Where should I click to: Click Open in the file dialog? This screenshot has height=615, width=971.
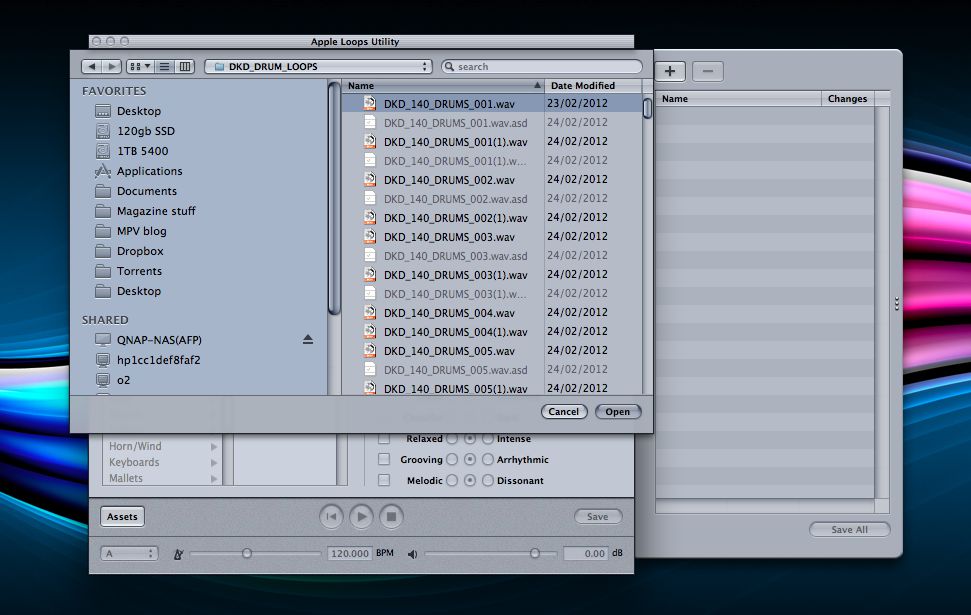tap(617, 411)
